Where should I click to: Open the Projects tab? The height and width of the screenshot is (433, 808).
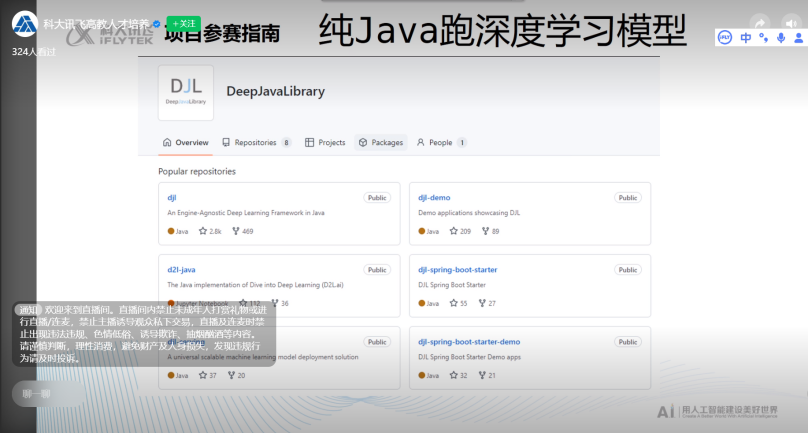[325, 142]
